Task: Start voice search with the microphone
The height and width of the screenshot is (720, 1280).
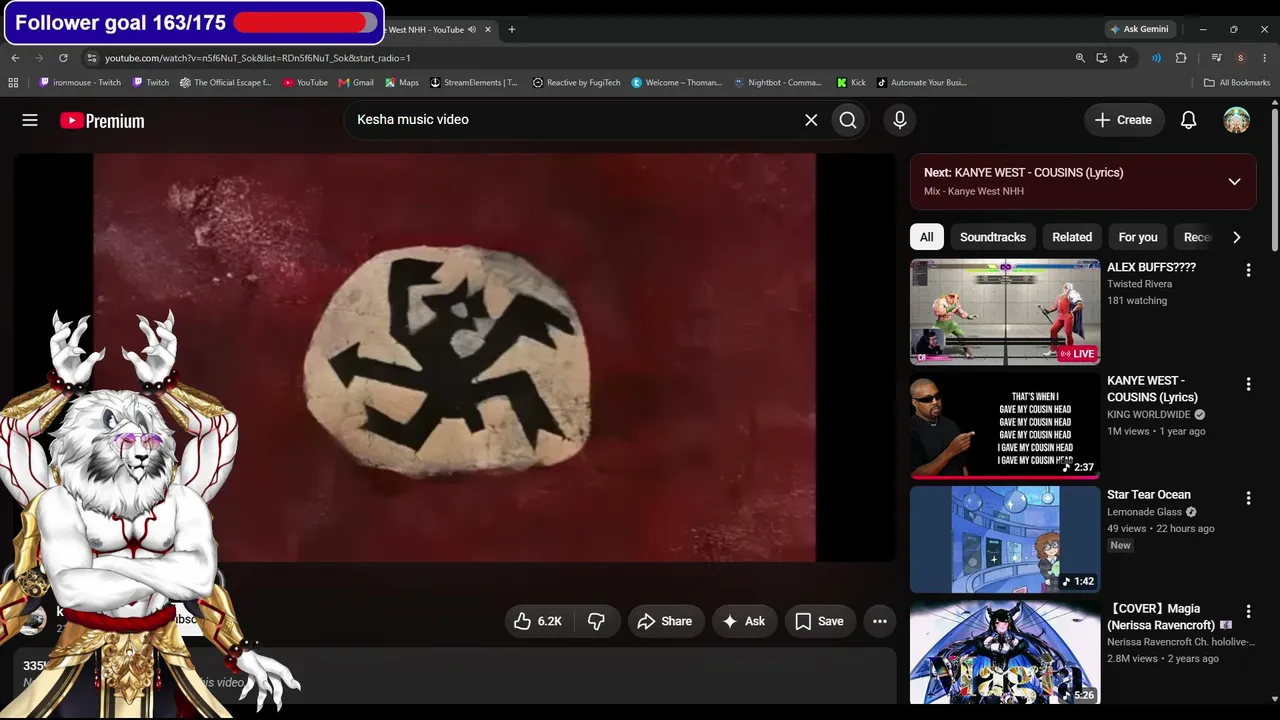Action: [900, 120]
